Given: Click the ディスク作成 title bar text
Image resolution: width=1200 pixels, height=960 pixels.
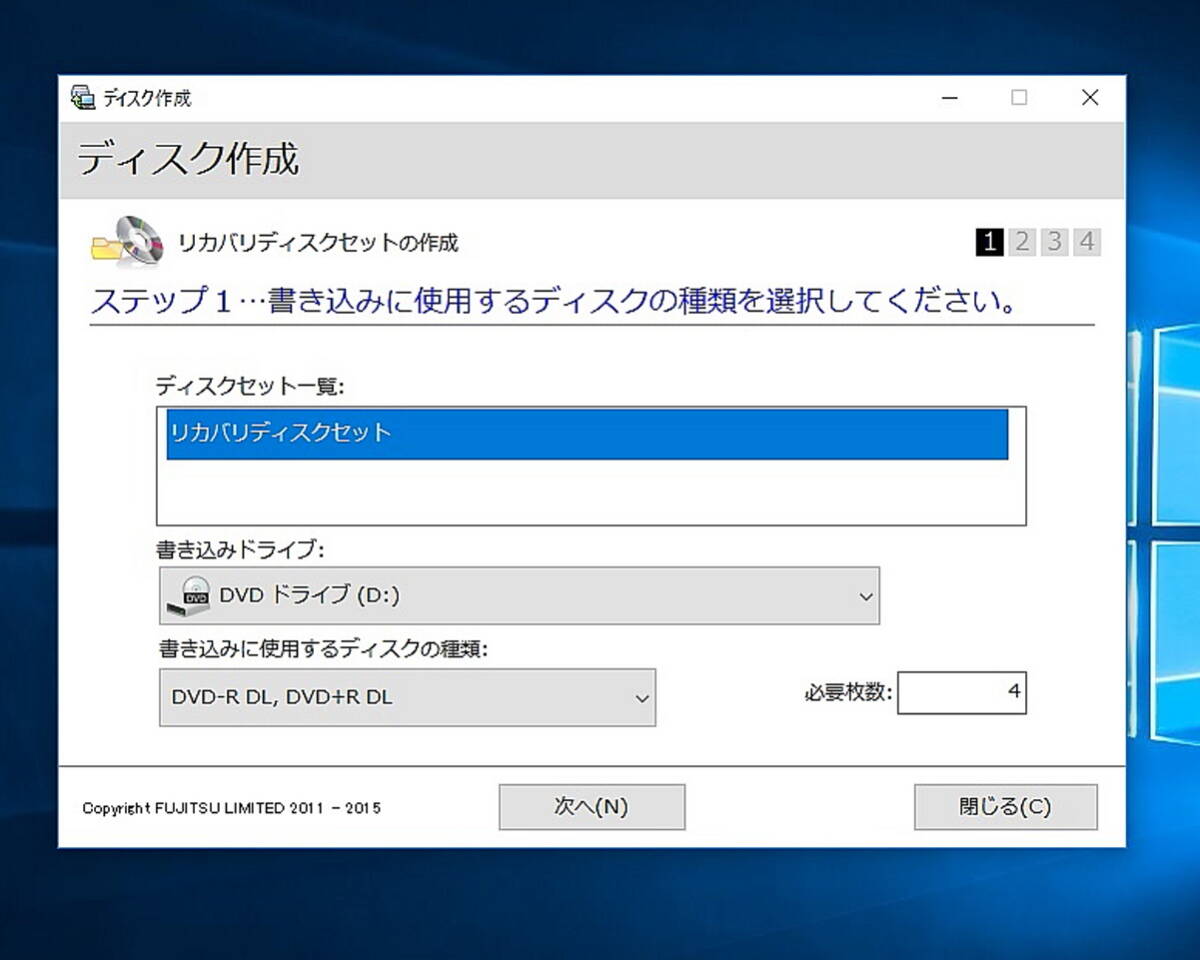Looking at the screenshot, I should (147, 98).
